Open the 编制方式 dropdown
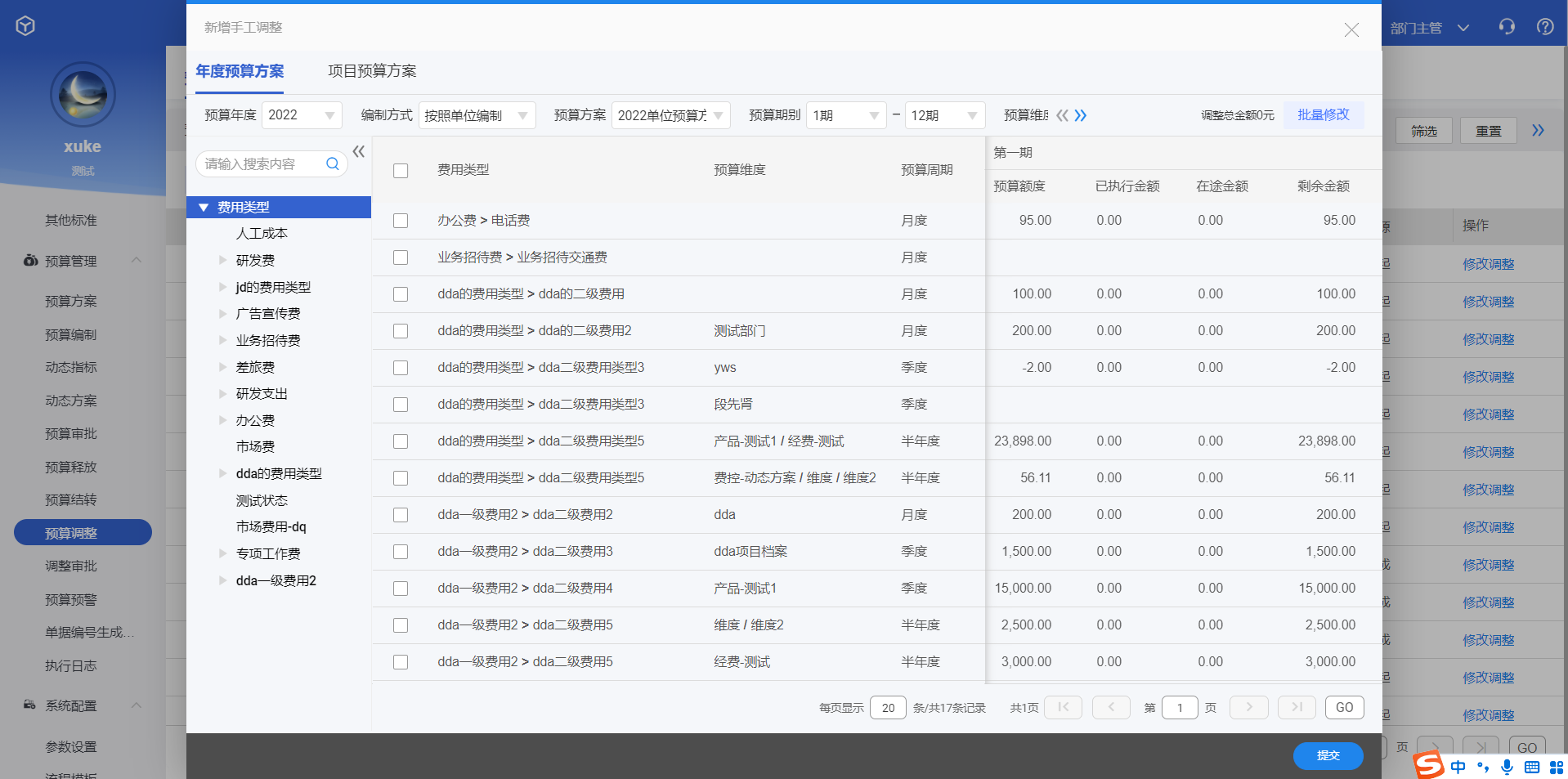Viewport: 1568px width, 779px height. 477,115
